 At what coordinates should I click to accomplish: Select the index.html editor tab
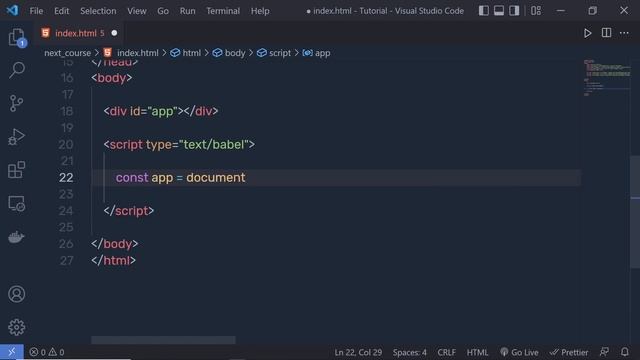(x=80, y=33)
